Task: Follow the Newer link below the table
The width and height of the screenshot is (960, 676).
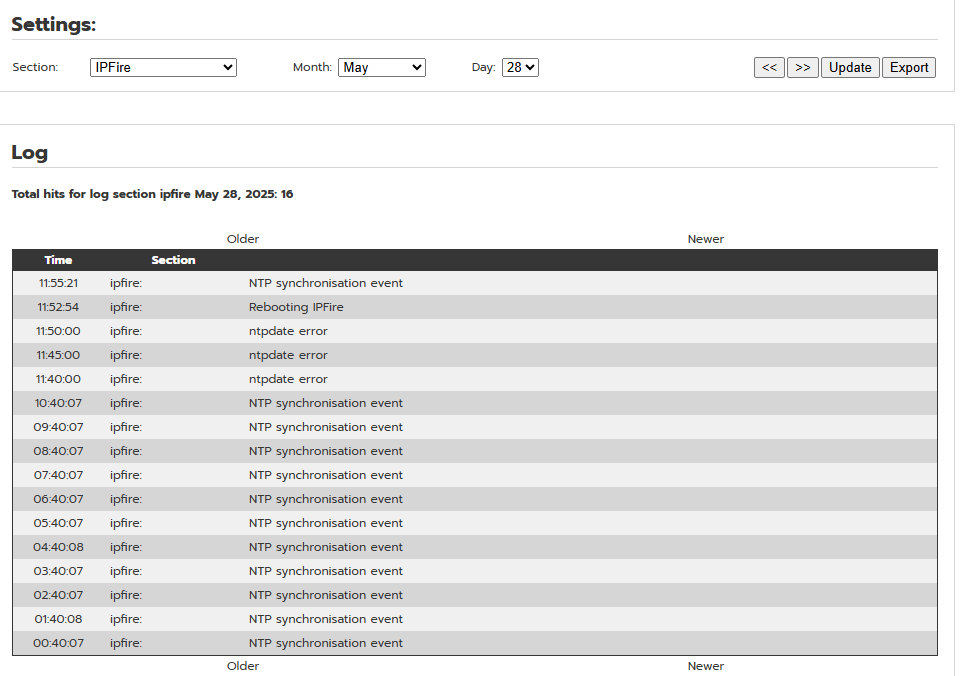Action: click(705, 666)
